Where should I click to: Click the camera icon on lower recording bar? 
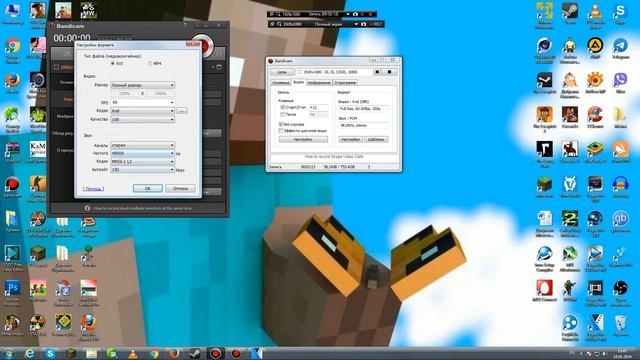(363, 24)
